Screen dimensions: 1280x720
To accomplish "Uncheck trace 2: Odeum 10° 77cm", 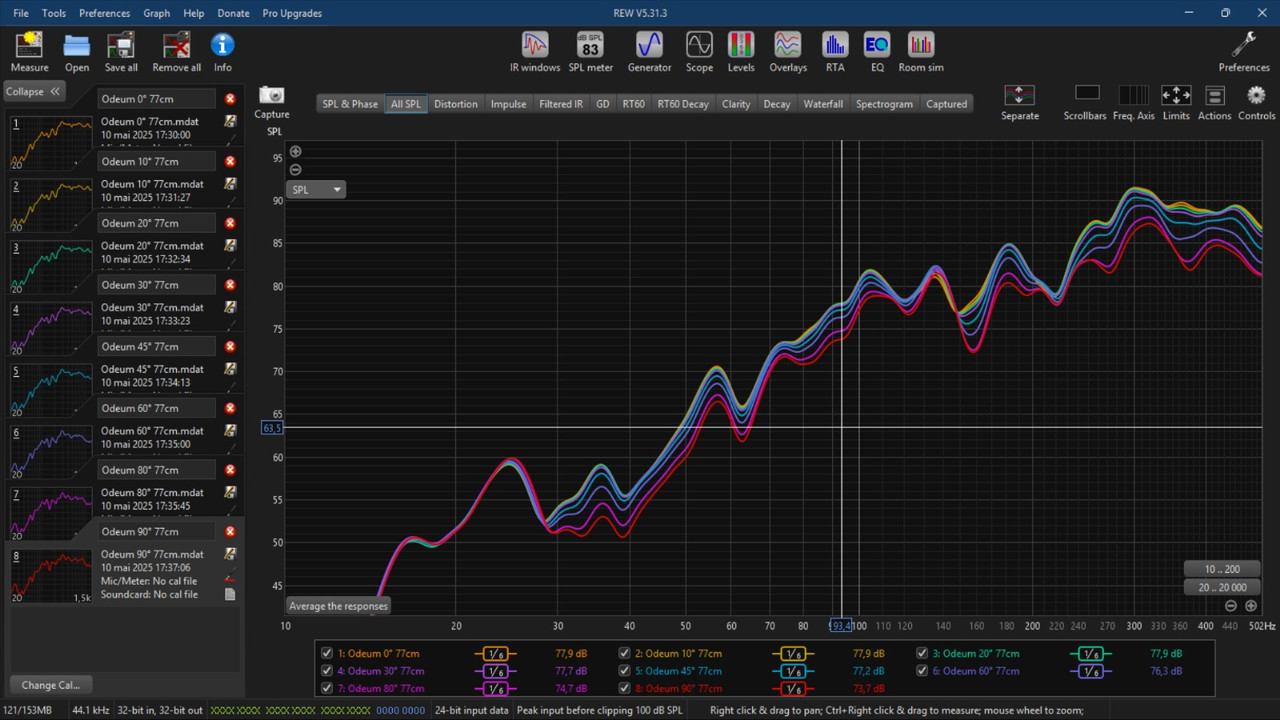I will (x=624, y=653).
